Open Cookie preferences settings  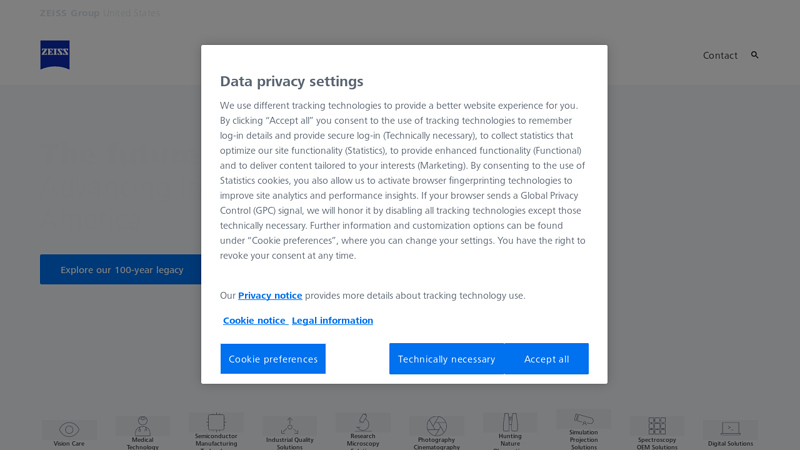[x=273, y=359]
